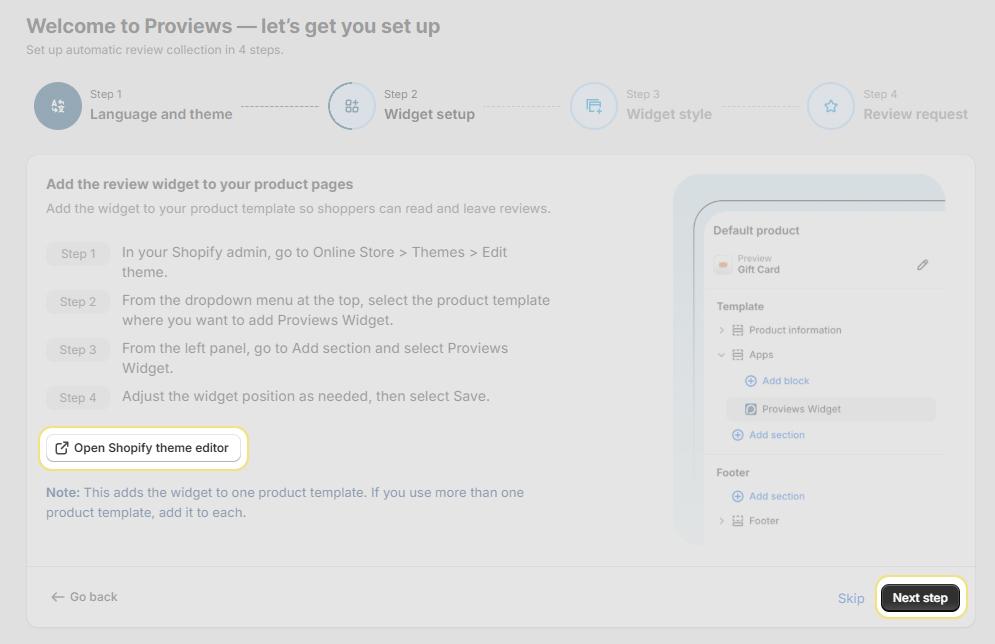Image resolution: width=995 pixels, height=644 pixels.
Task: Go back to the previous step
Action: pyautogui.click(x=84, y=597)
